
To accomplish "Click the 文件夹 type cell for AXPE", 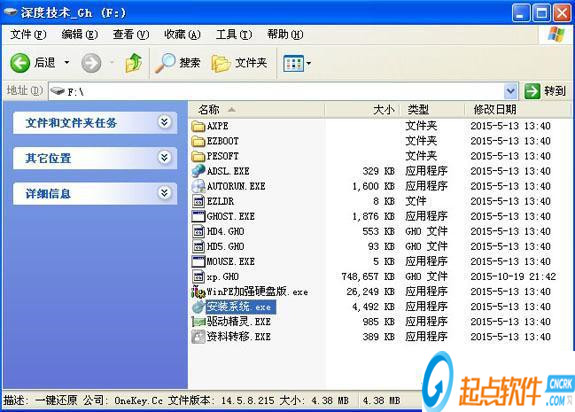I will click(421, 126).
